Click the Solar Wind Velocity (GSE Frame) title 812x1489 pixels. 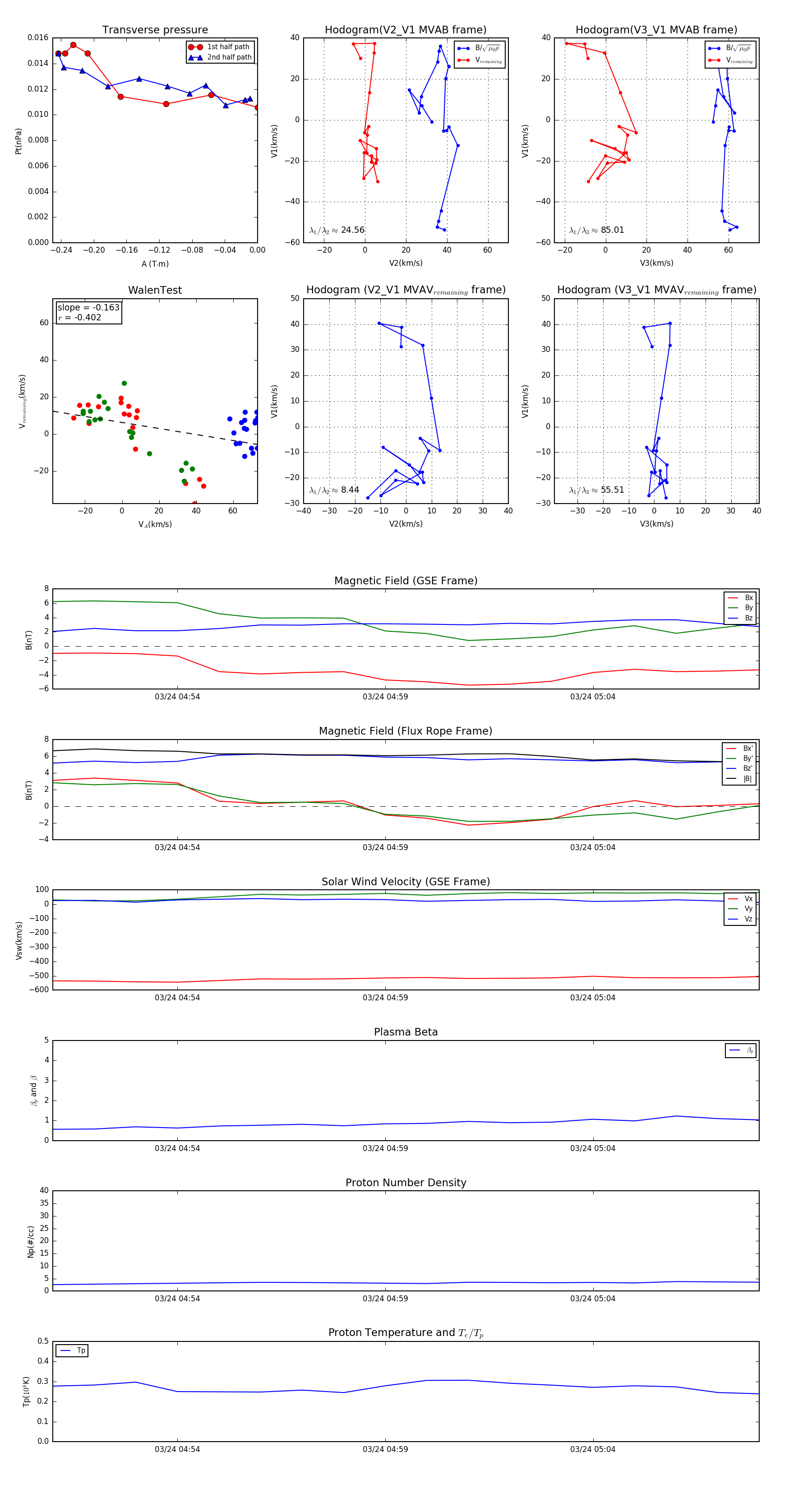tap(406, 882)
